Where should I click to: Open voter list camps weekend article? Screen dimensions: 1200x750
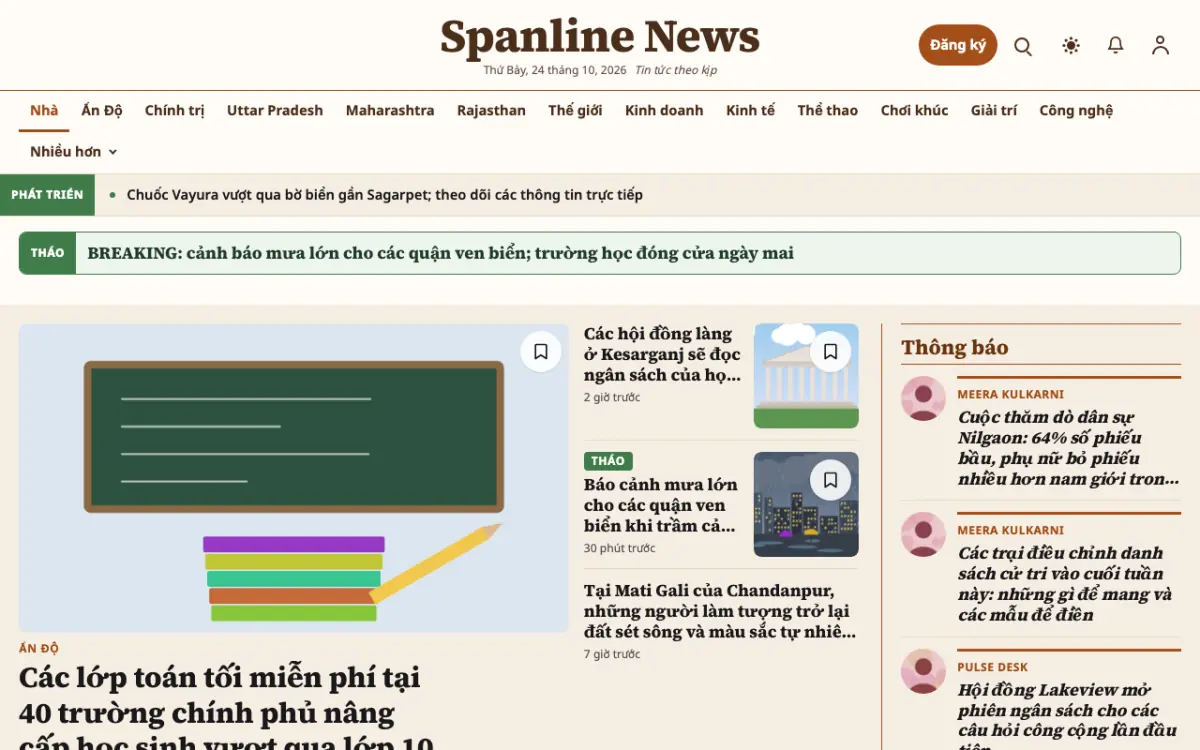coord(1066,584)
